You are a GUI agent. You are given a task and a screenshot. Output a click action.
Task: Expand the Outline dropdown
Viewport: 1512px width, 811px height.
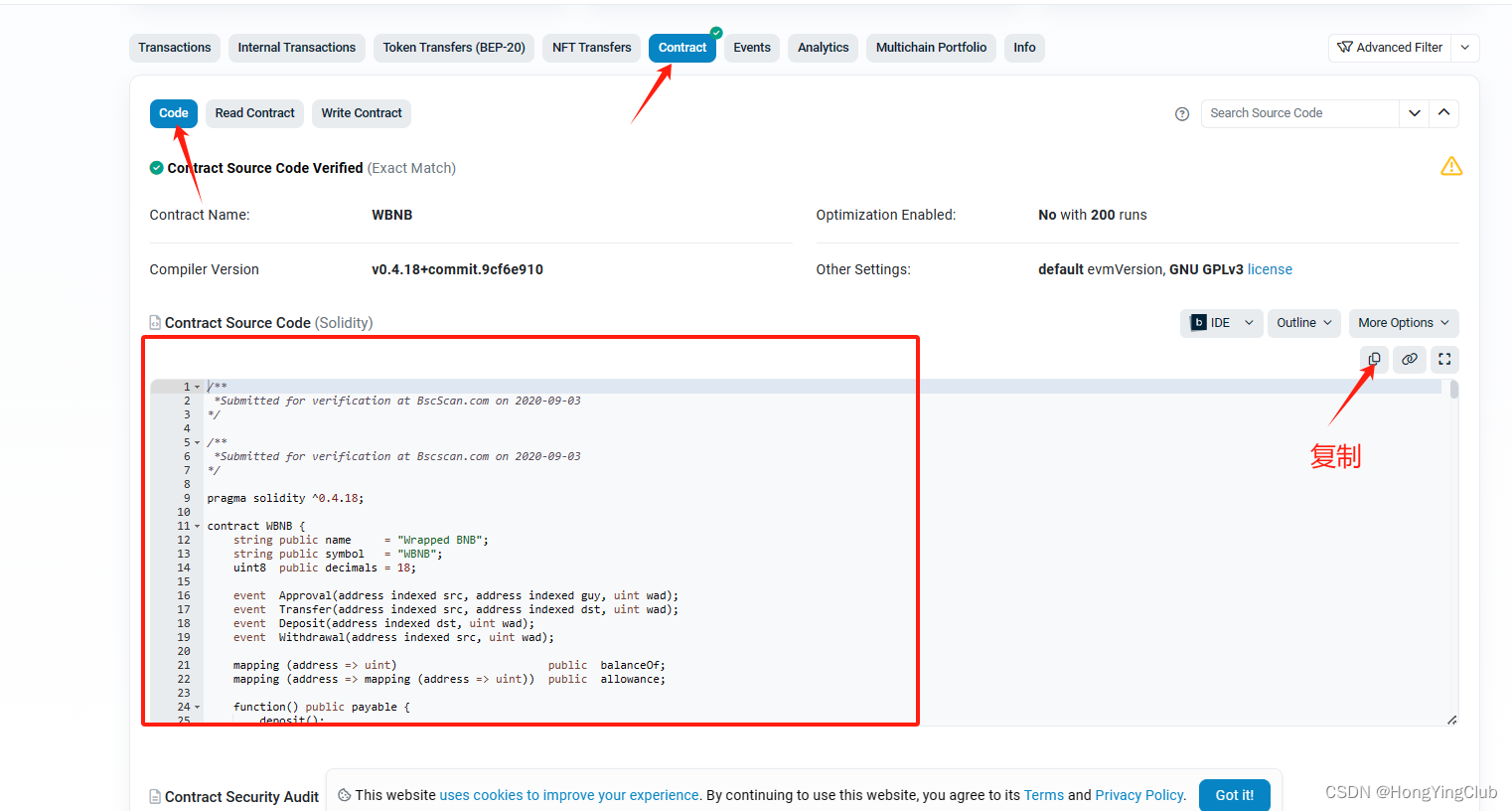tap(1303, 323)
